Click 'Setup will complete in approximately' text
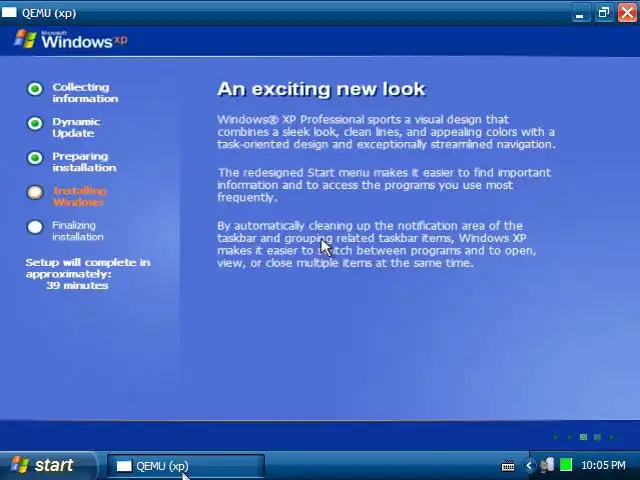Image resolution: width=640 pixels, height=480 pixels. pyautogui.click(x=88, y=268)
